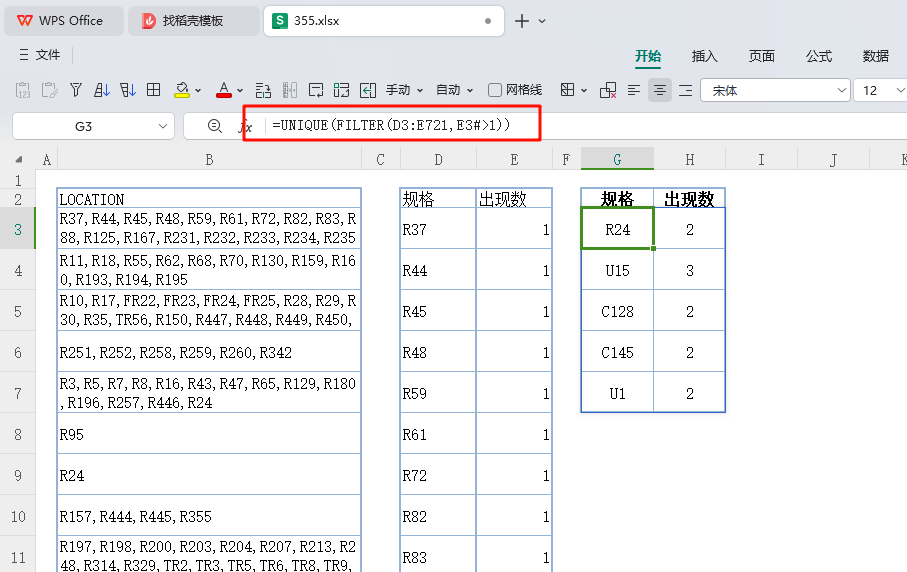Click the cell containing R251, R252, R258
The width and height of the screenshot is (907, 572).
pos(209,352)
